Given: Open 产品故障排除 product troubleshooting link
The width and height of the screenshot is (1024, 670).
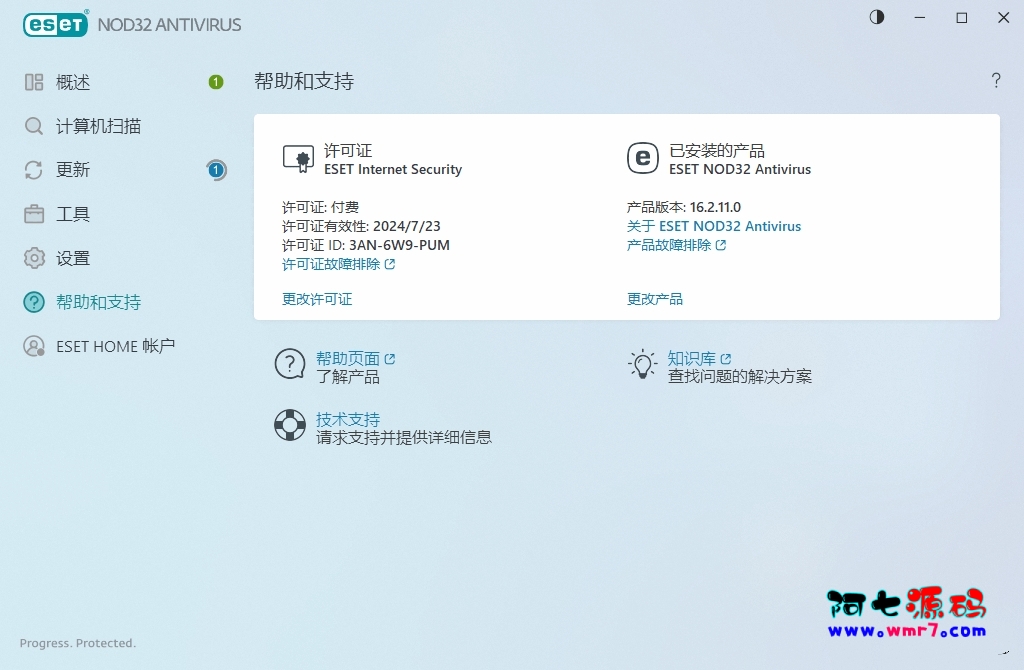Looking at the screenshot, I should [x=669, y=245].
